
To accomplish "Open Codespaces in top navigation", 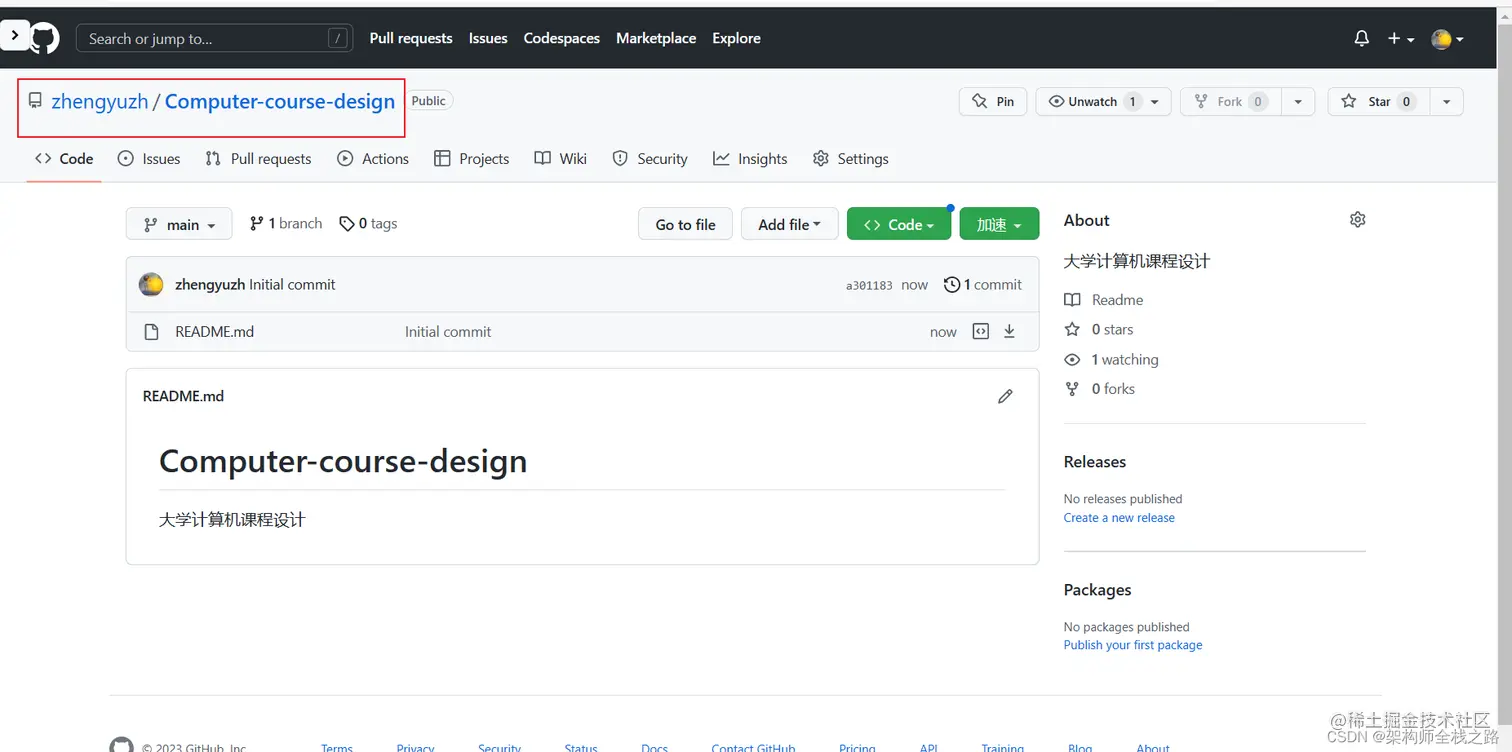I will tap(562, 38).
